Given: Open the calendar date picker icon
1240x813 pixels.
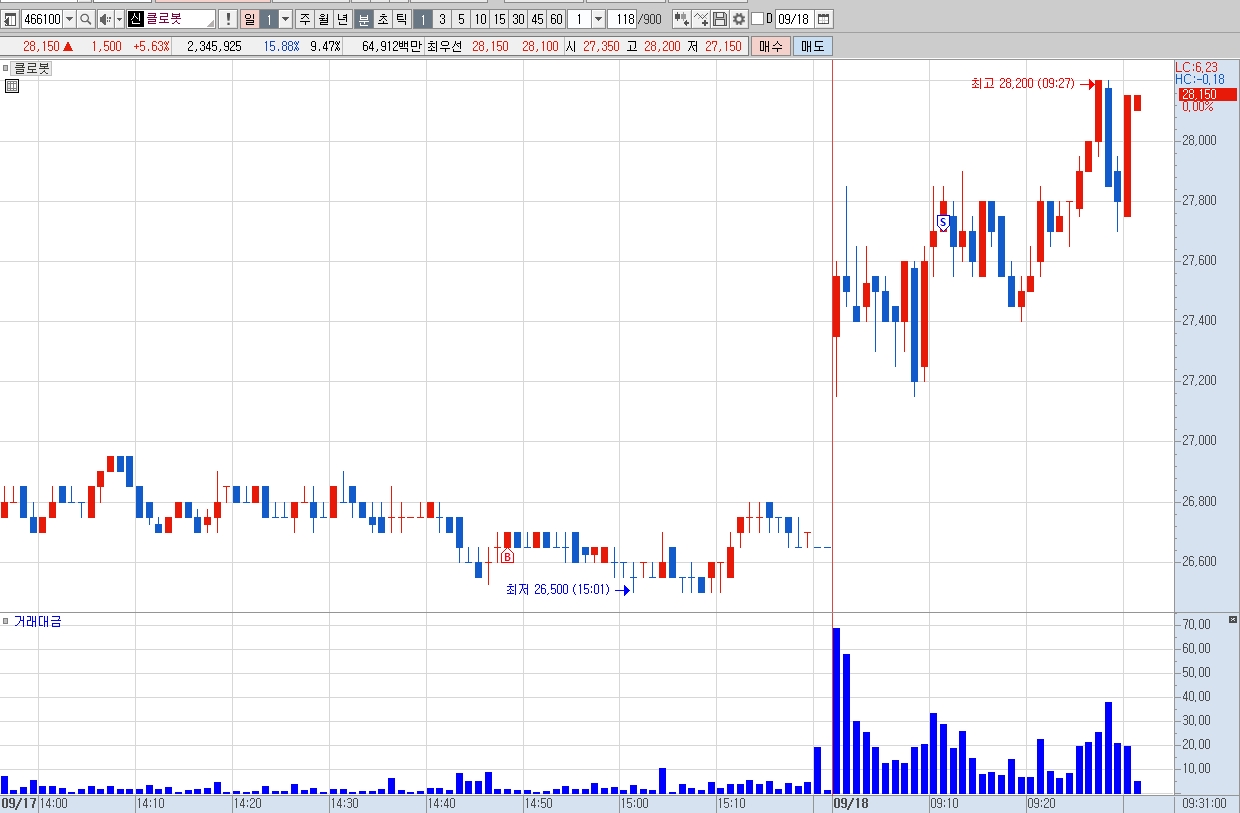Looking at the screenshot, I should tap(823, 19).
